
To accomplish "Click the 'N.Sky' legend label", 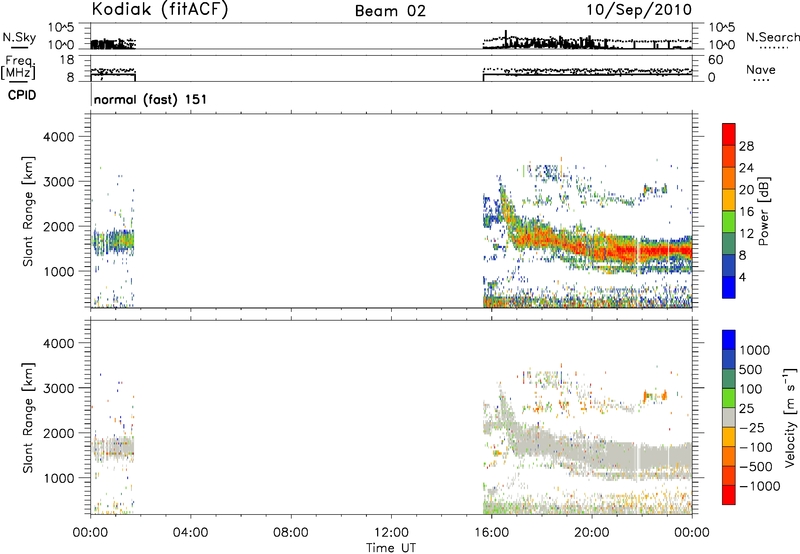I will tap(19, 37).
